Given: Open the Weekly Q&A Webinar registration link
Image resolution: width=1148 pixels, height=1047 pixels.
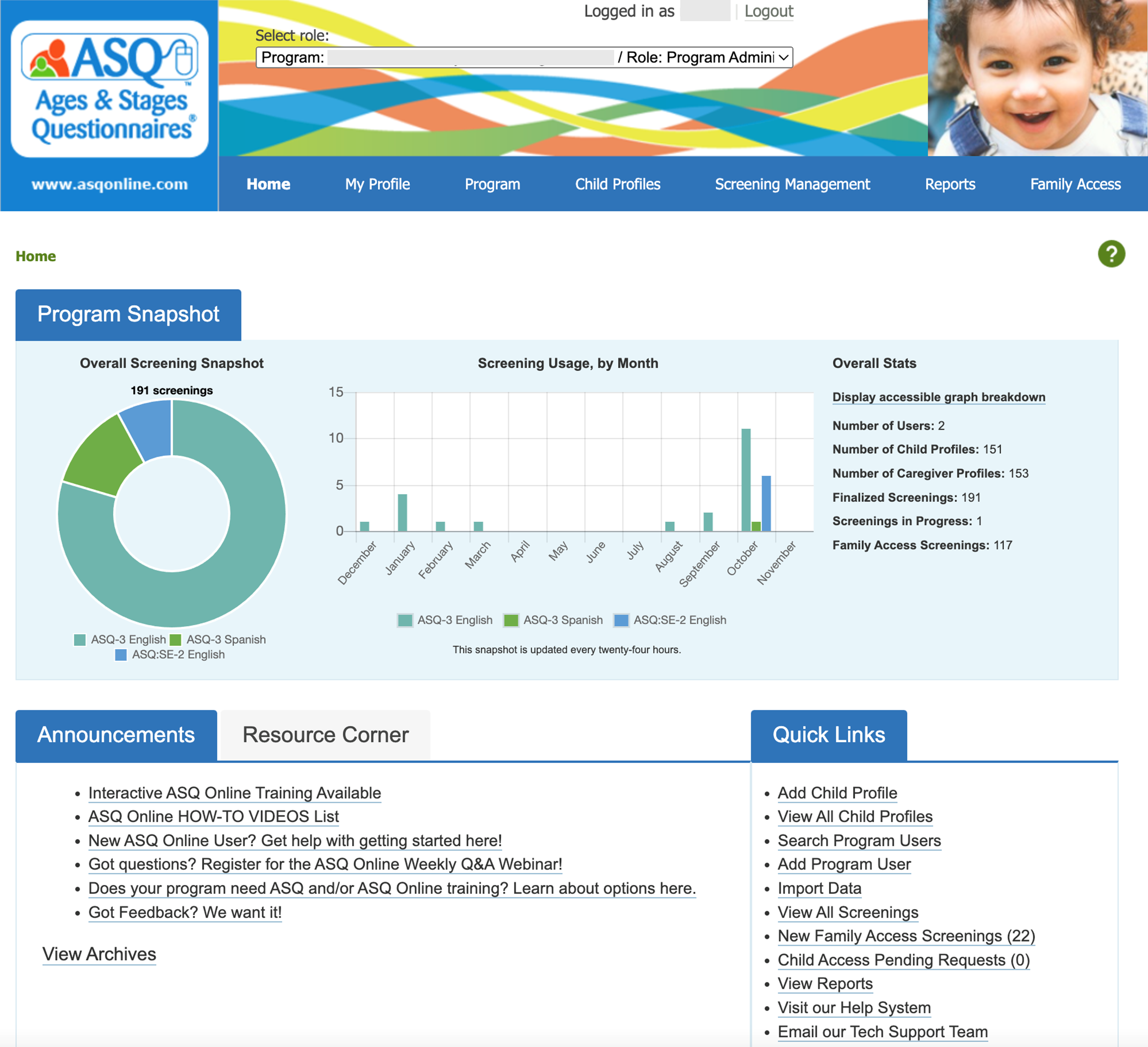Looking at the screenshot, I should (325, 864).
